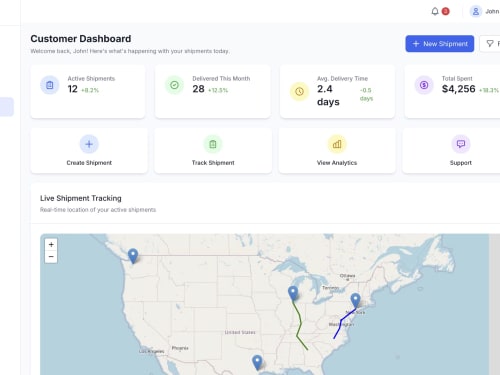
Task: Click the +12.5% change indicator
Action: tap(218, 90)
